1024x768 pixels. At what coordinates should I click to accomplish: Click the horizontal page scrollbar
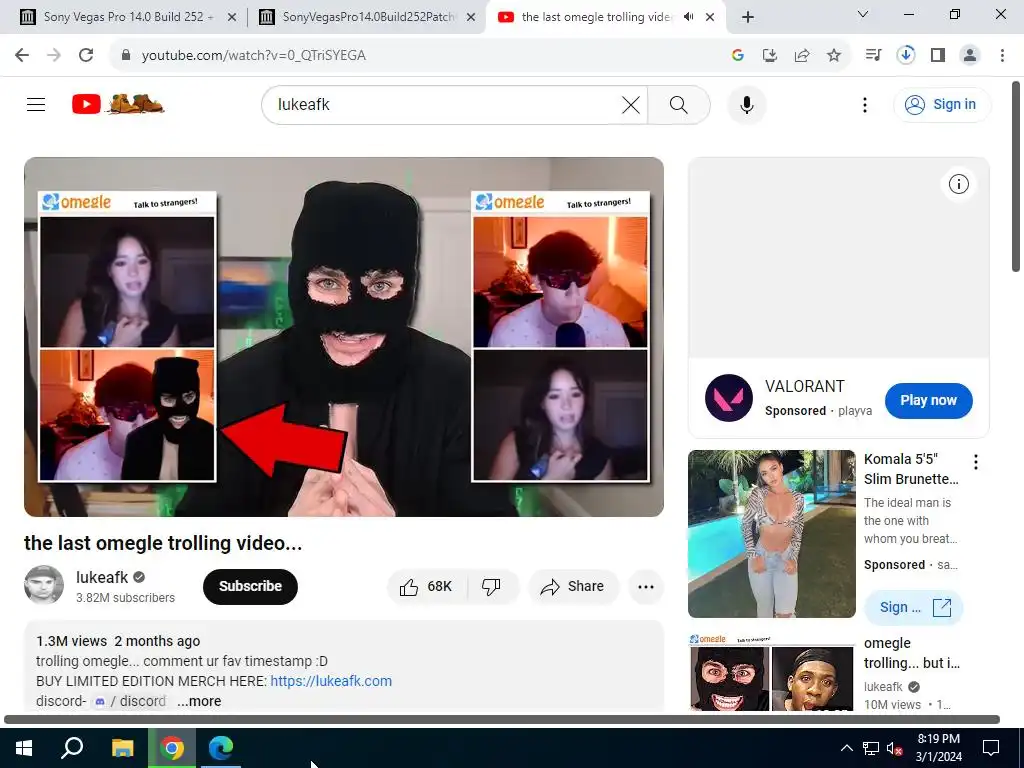click(502, 720)
